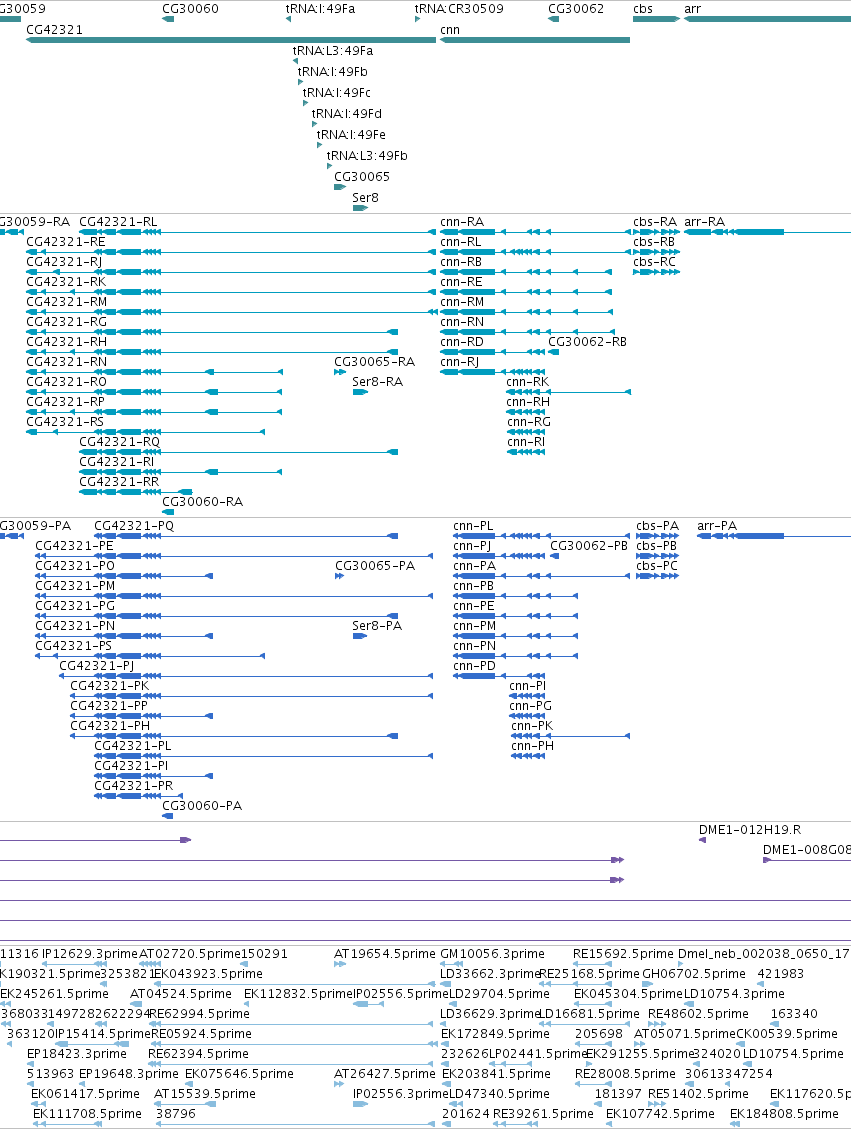Select the cbs-PA protein label

pos(657,526)
